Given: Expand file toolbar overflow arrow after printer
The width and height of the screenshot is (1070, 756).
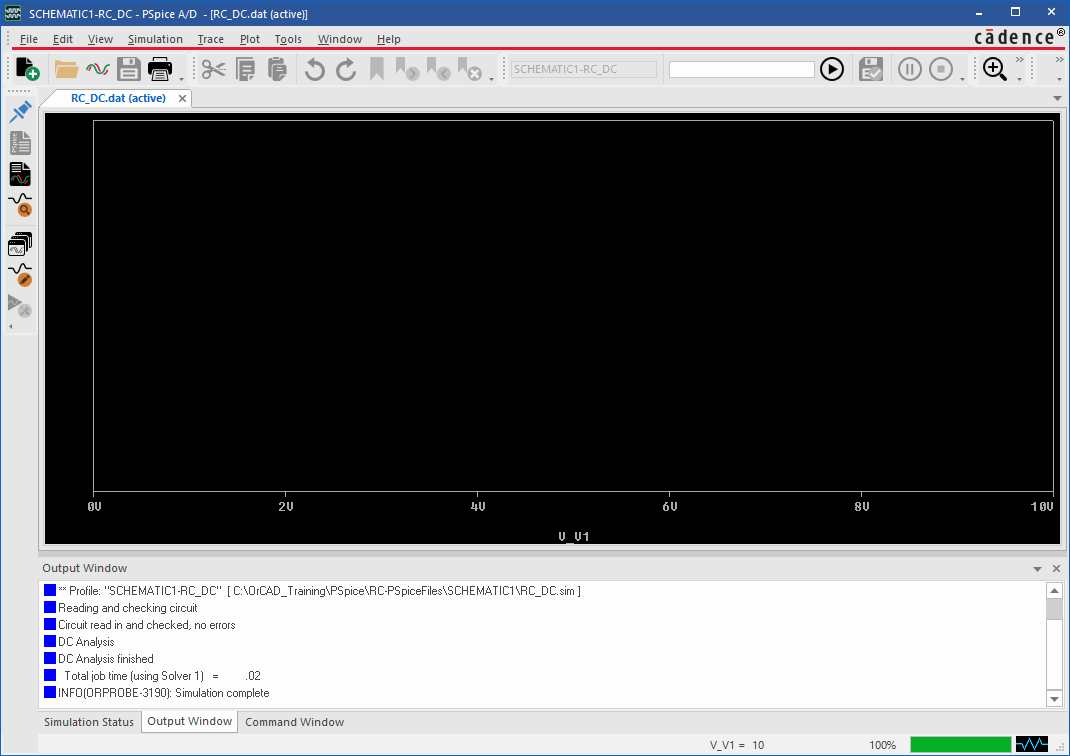Looking at the screenshot, I should [x=182, y=79].
